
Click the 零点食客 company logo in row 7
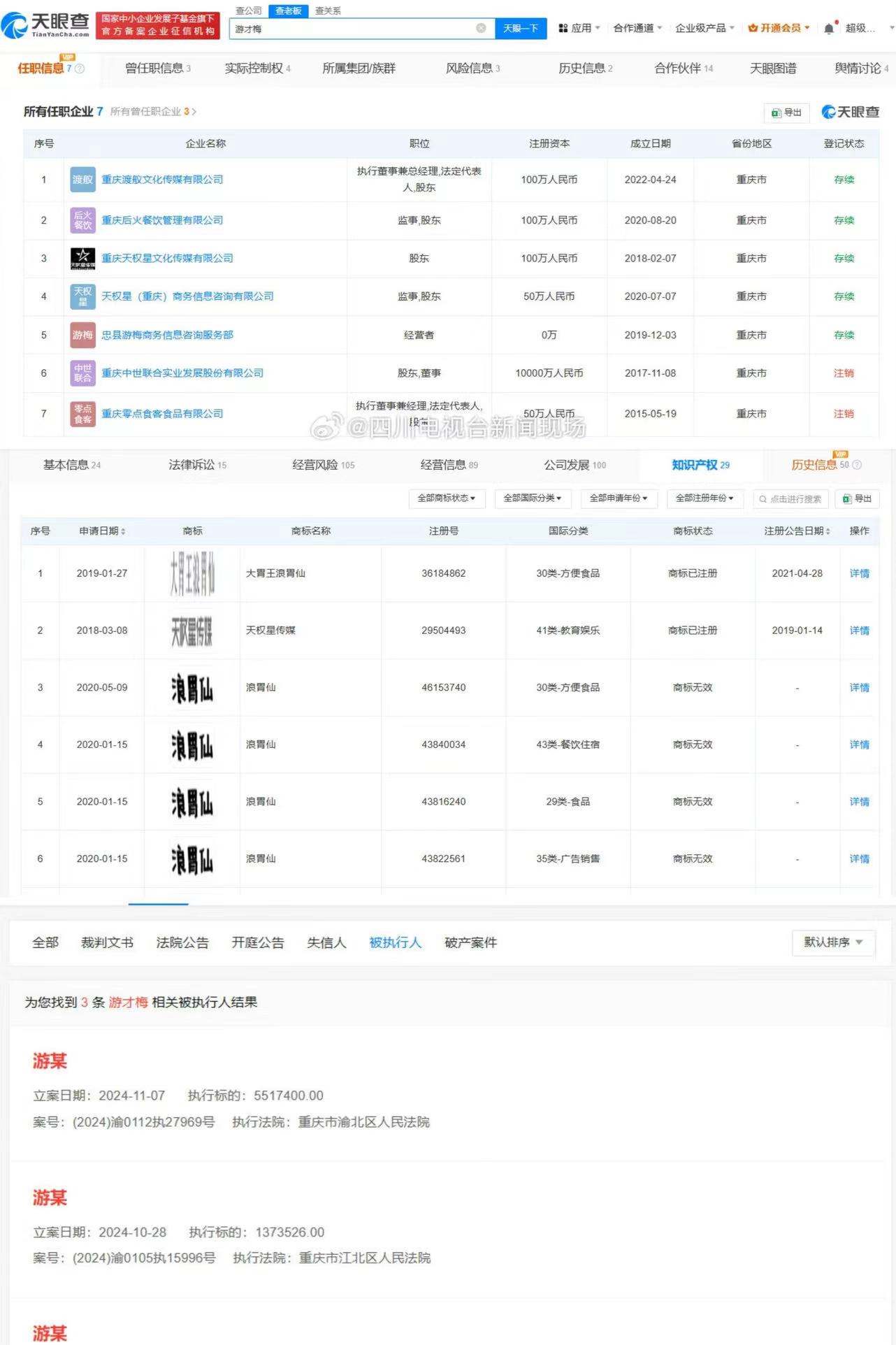tap(82, 413)
